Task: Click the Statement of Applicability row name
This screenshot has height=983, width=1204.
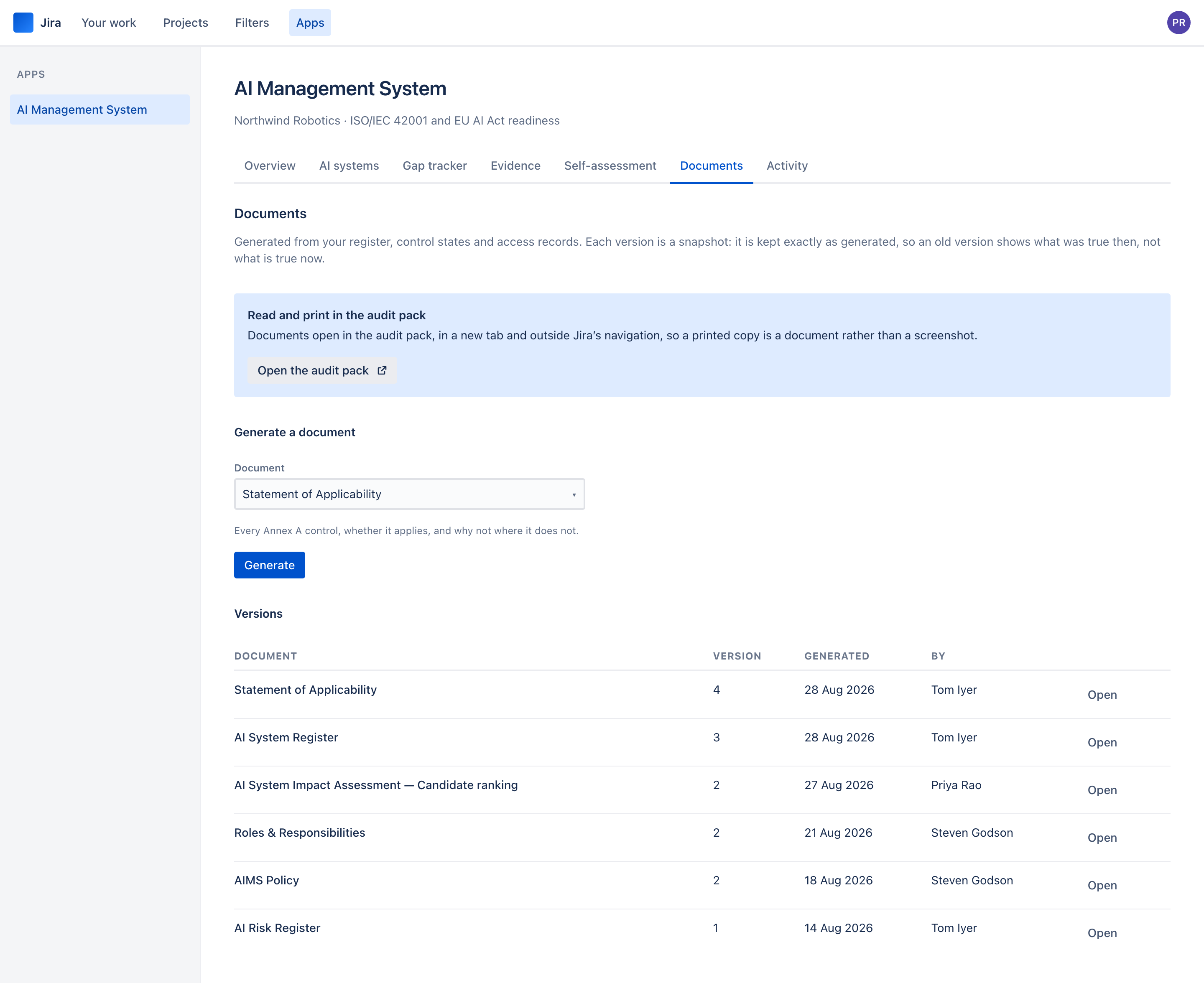Action: coord(305,690)
